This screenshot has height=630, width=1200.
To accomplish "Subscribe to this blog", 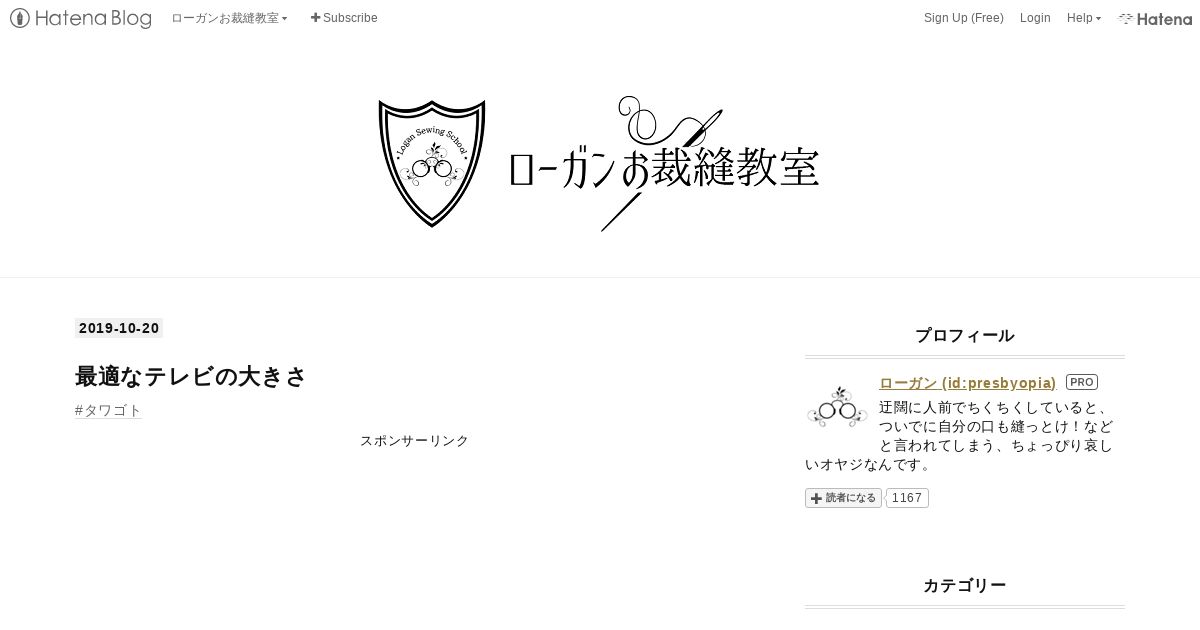I will [344, 18].
